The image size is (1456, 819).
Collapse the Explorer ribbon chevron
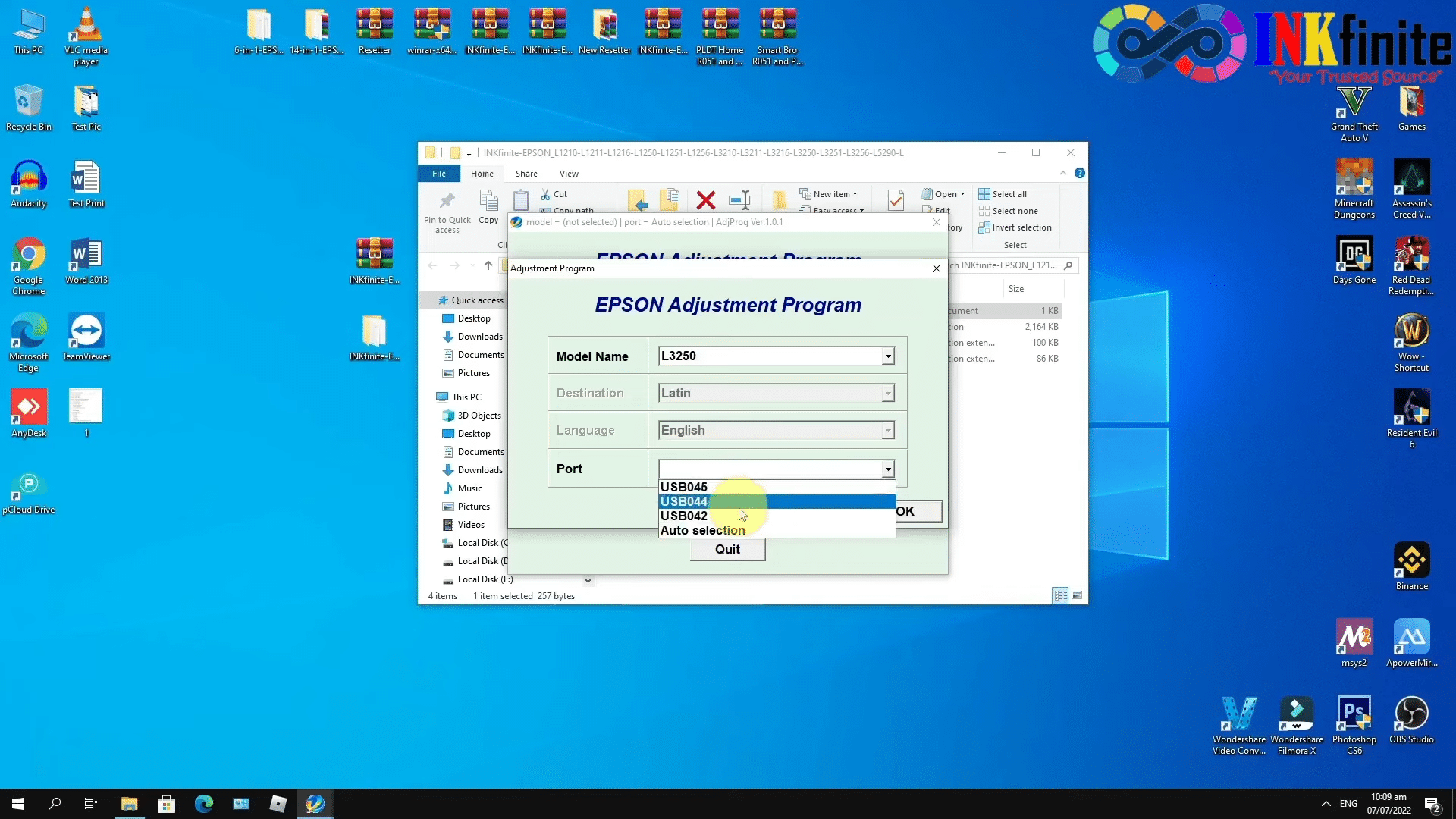[x=1063, y=174]
